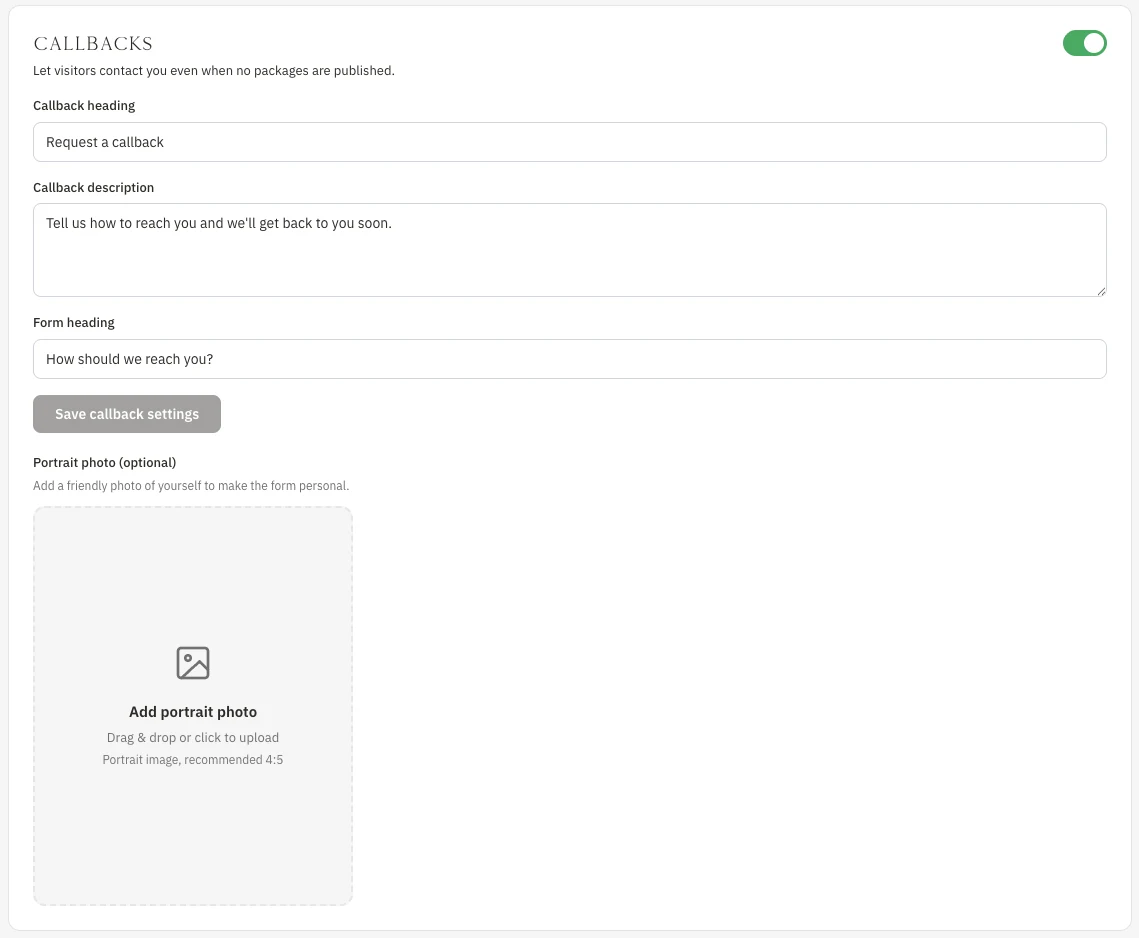
Task: Click the 'Callback heading' field label
Action: [84, 105]
